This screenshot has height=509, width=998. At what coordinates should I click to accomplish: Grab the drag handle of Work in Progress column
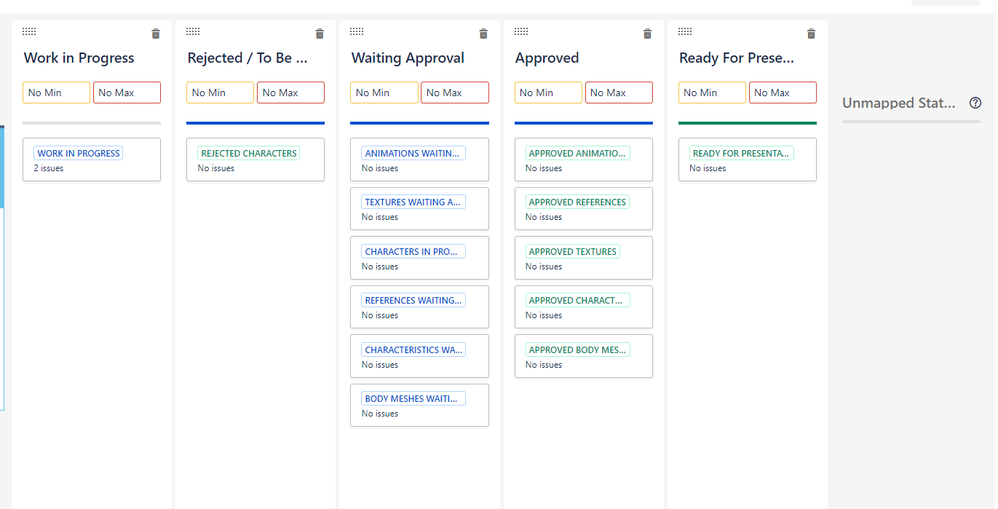pos(29,31)
